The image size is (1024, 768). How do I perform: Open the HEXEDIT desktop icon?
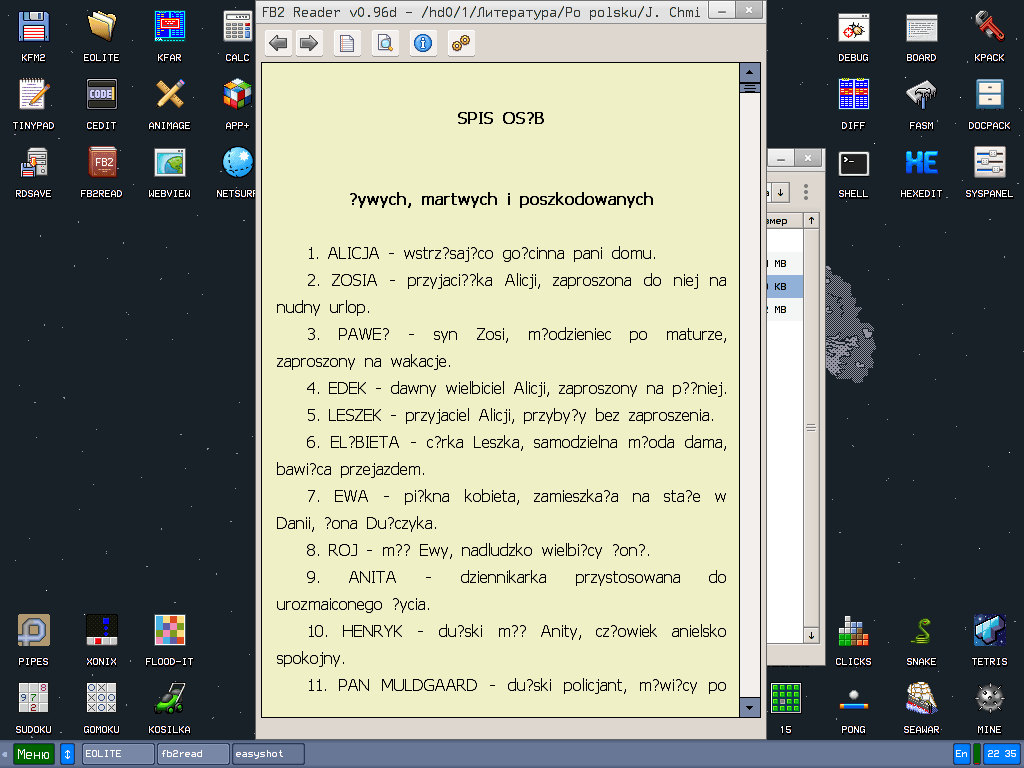[921, 169]
